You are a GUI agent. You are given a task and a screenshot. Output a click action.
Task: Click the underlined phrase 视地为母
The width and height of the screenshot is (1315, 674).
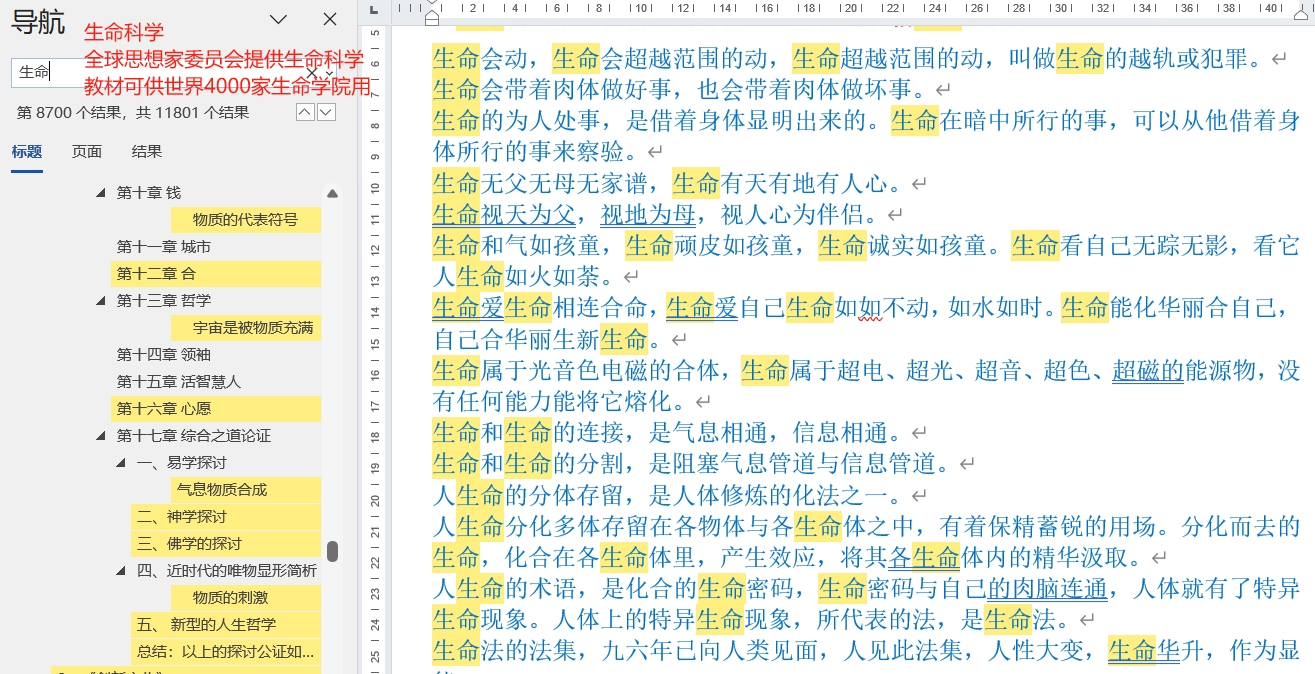648,214
